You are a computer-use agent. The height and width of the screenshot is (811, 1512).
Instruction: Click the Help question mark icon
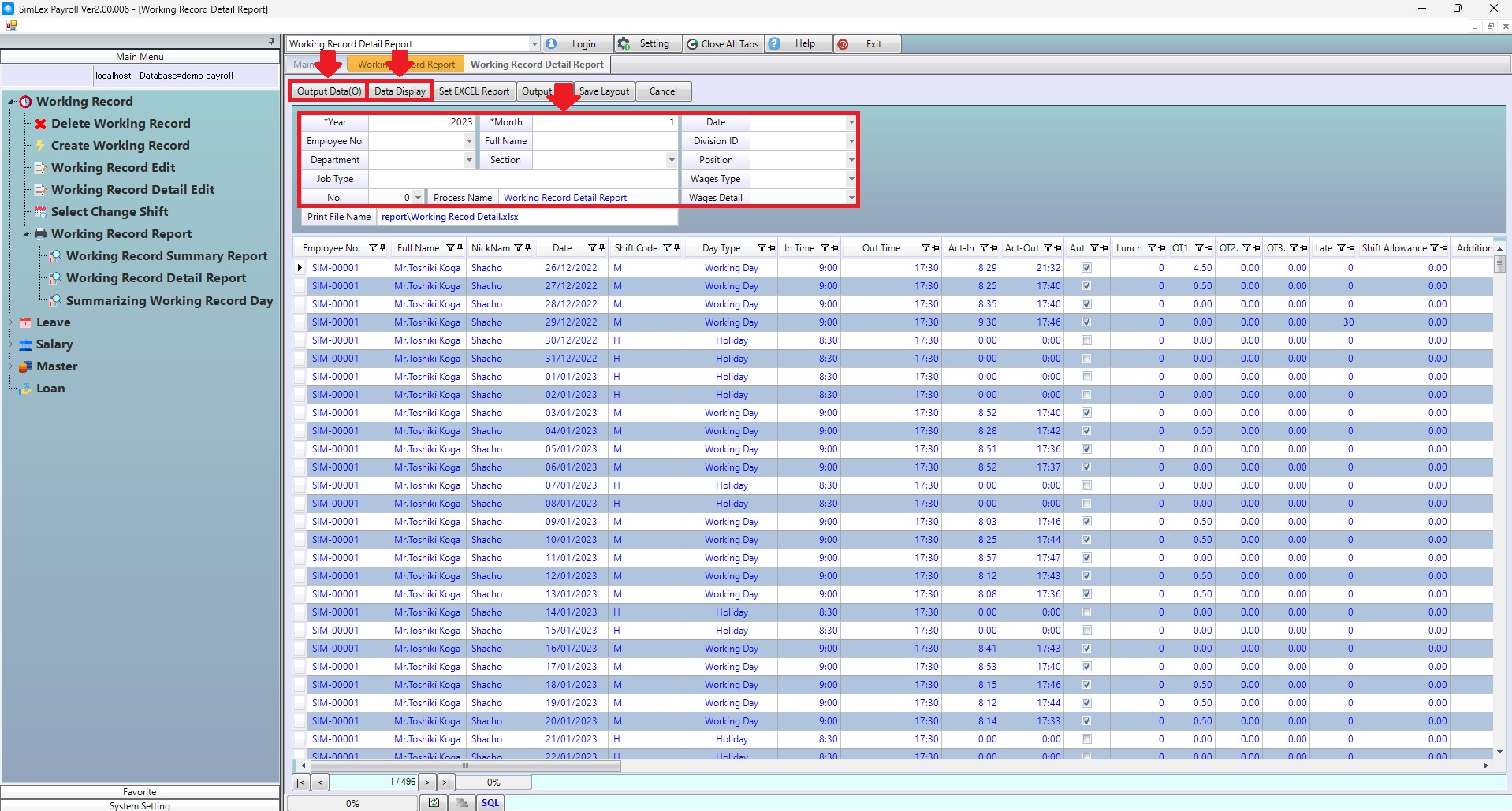(775, 44)
